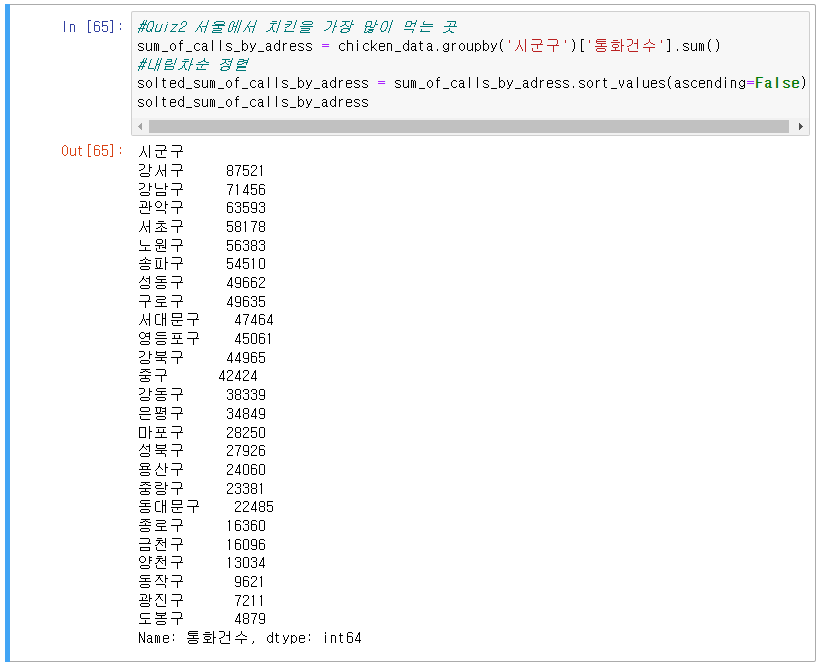This screenshot has width=822, height=666.
Task: Click the value 27926
Action: pyautogui.click(x=246, y=451)
